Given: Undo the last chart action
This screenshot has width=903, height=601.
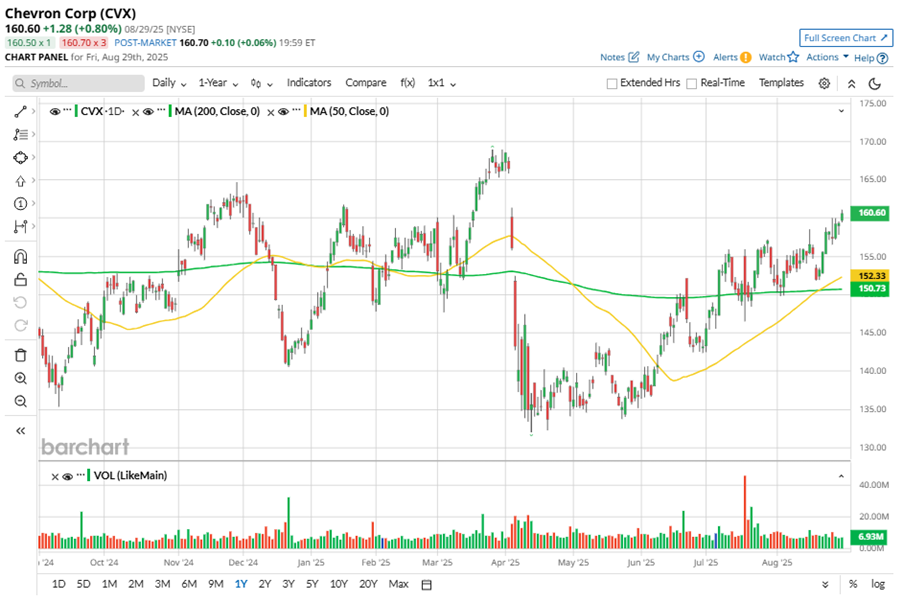Looking at the screenshot, I should click(x=20, y=303).
